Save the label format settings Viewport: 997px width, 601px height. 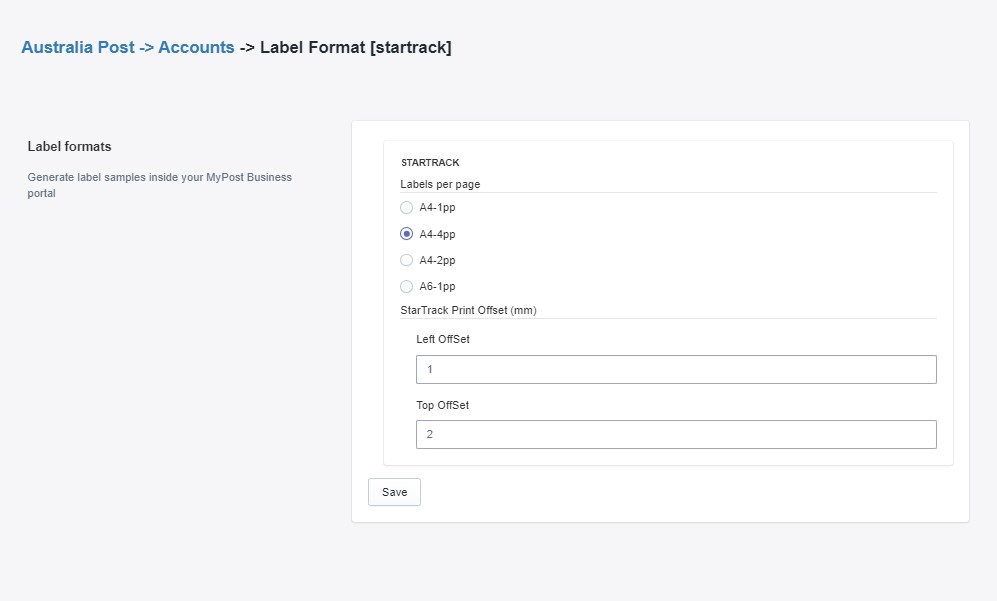[394, 492]
